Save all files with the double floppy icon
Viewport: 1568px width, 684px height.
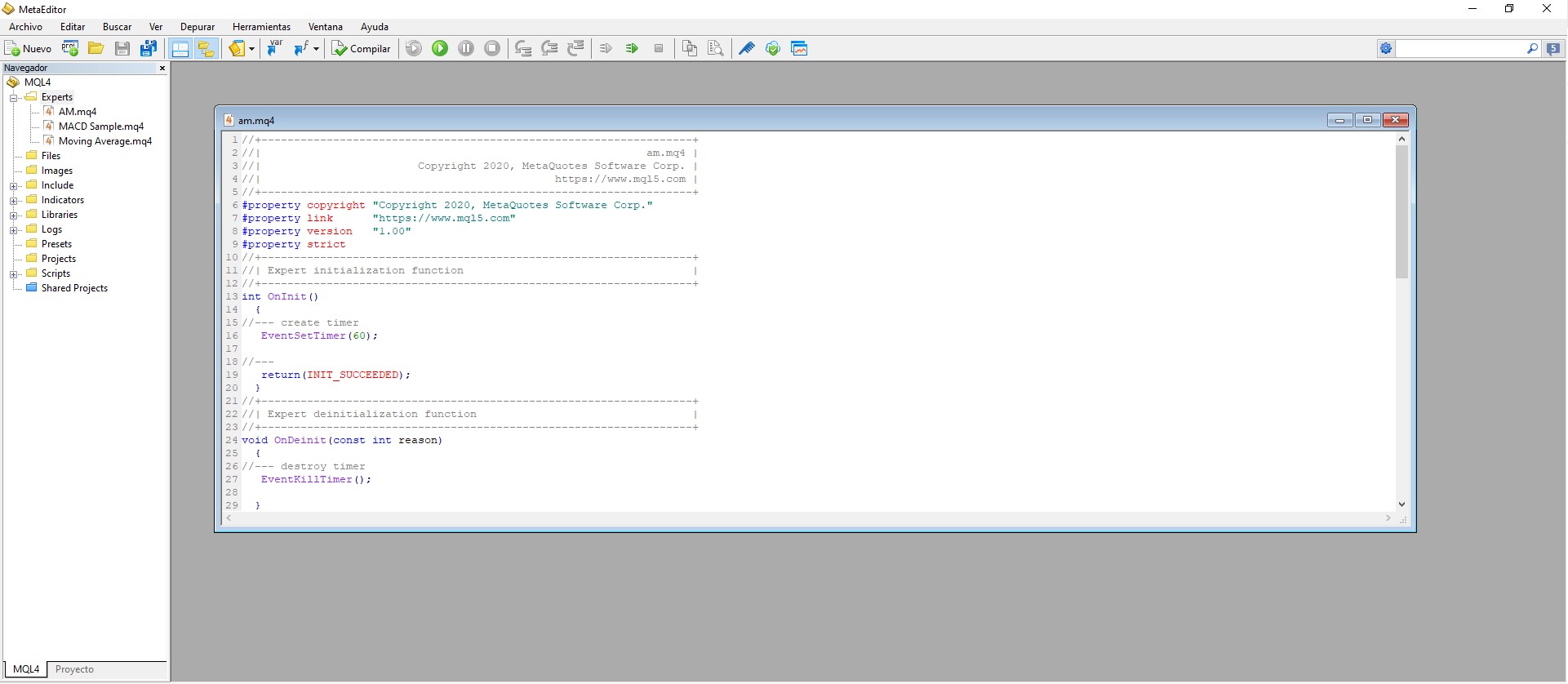[149, 48]
